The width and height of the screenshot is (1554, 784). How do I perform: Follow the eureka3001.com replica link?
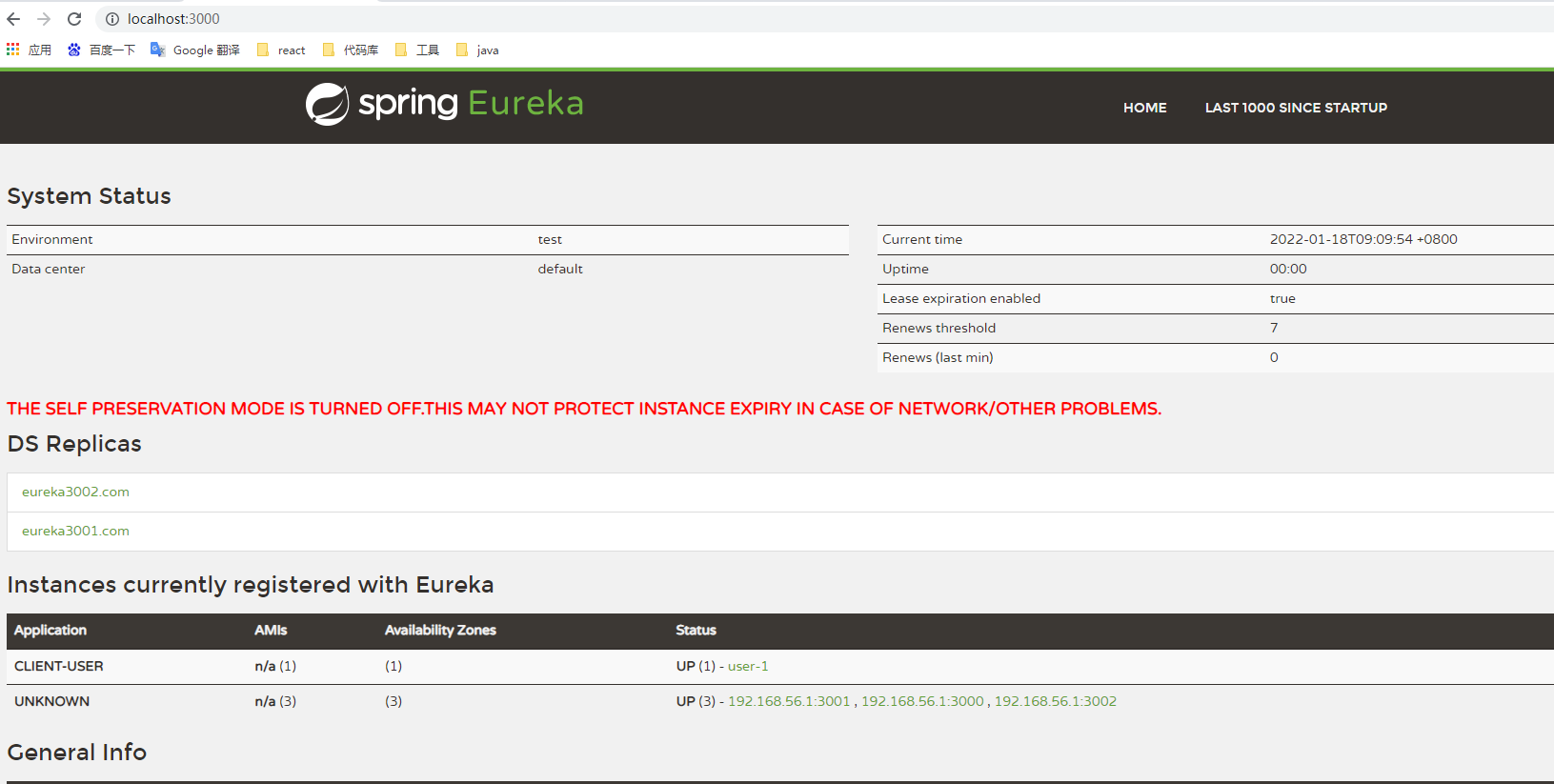pyautogui.click(x=75, y=531)
